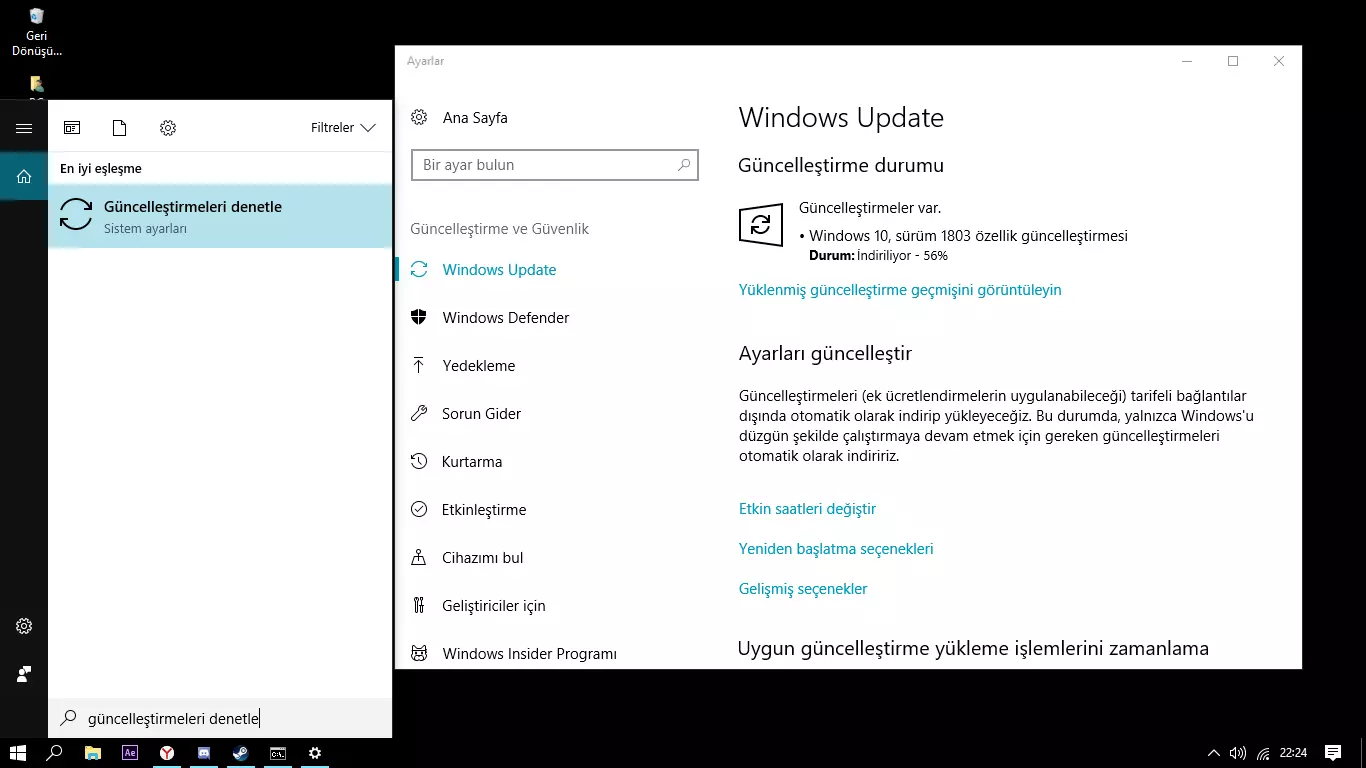
Task: Click the taskbar search magnifier icon
Action: click(x=55, y=753)
